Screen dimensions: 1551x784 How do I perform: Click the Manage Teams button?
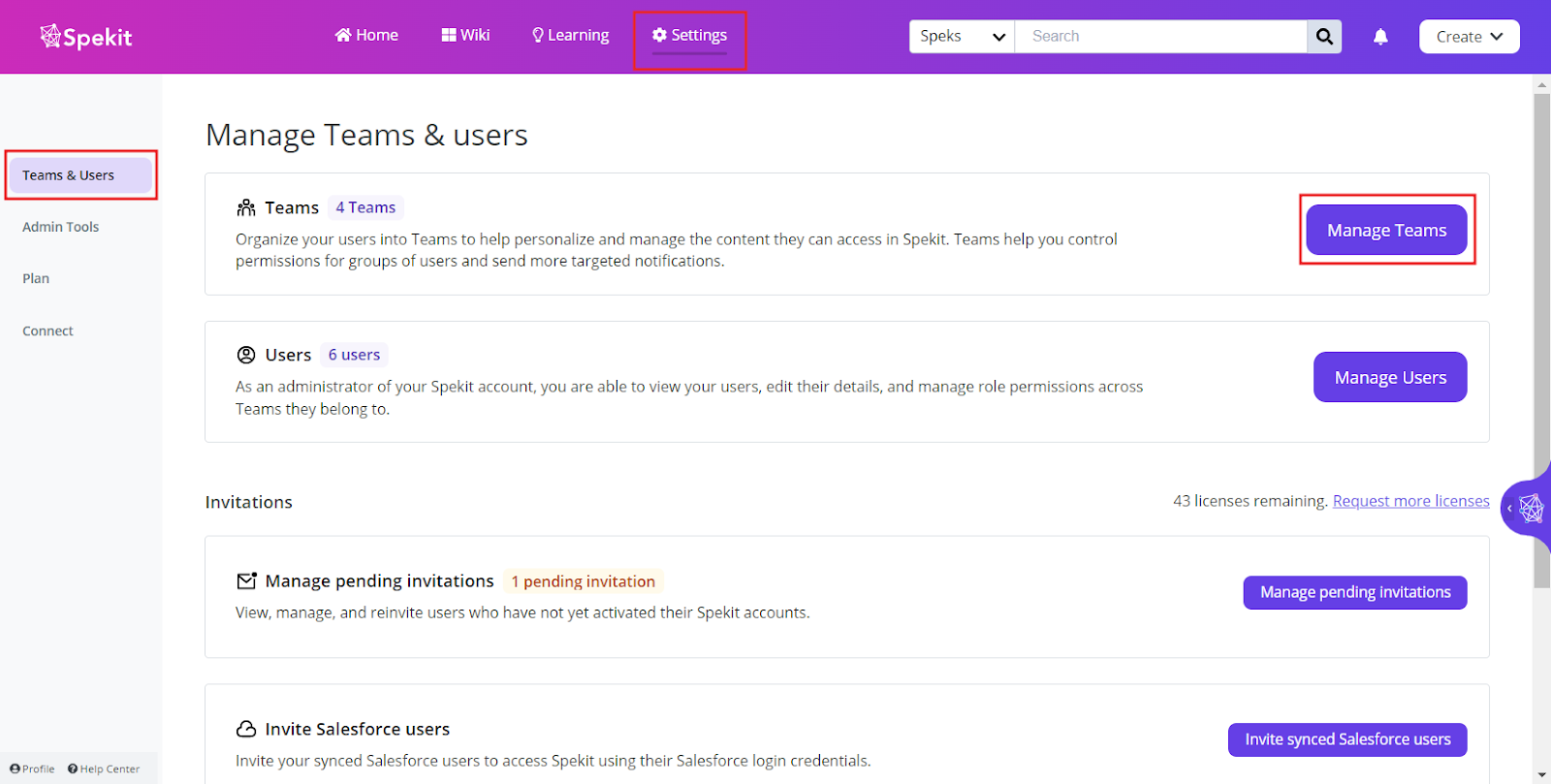pyautogui.click(x=1386, y=230)
